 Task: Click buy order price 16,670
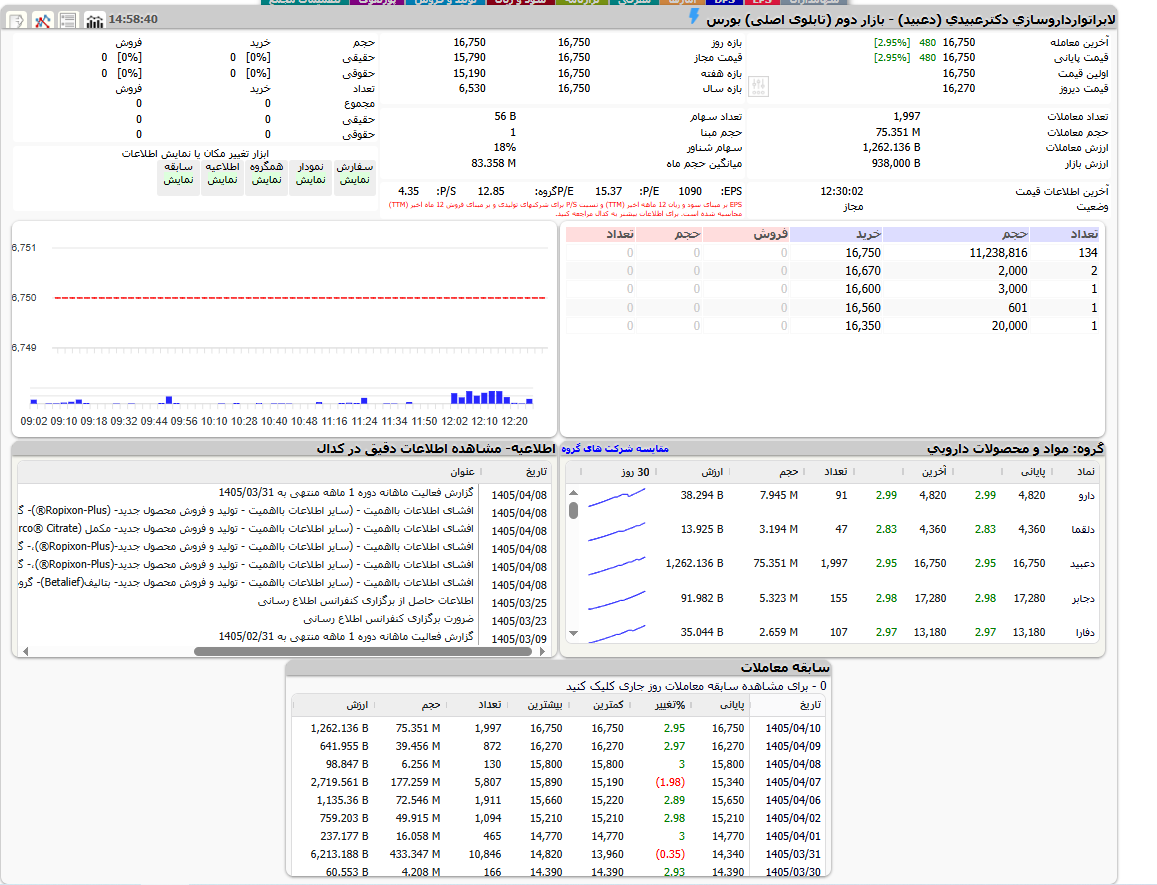[863, 271]
